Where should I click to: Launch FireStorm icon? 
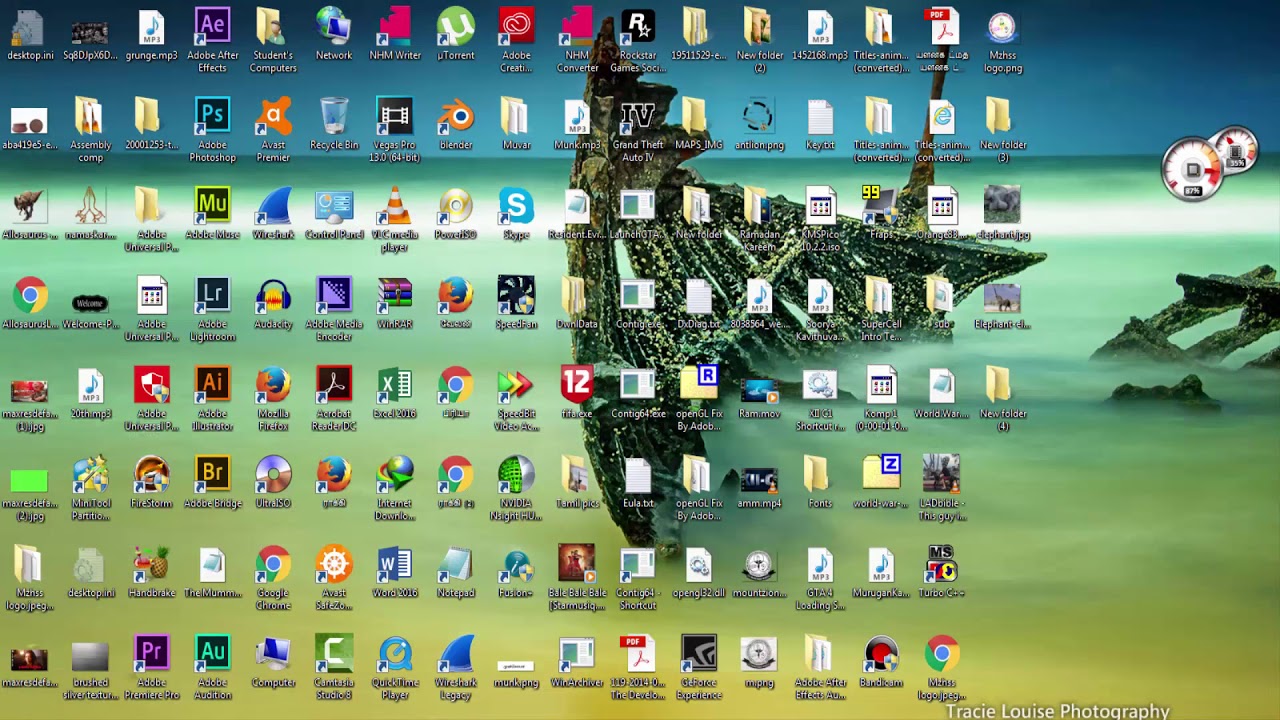click(x=151, y=482)
